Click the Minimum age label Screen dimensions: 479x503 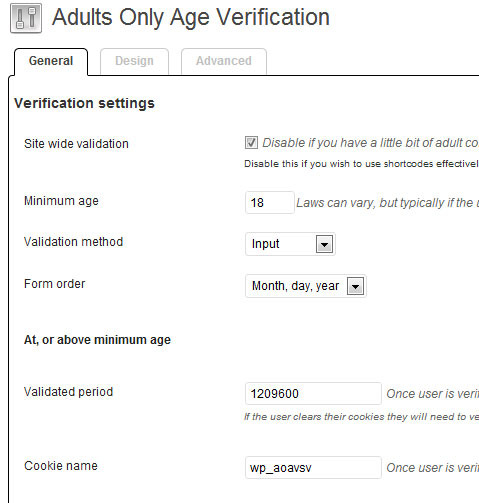61,201
